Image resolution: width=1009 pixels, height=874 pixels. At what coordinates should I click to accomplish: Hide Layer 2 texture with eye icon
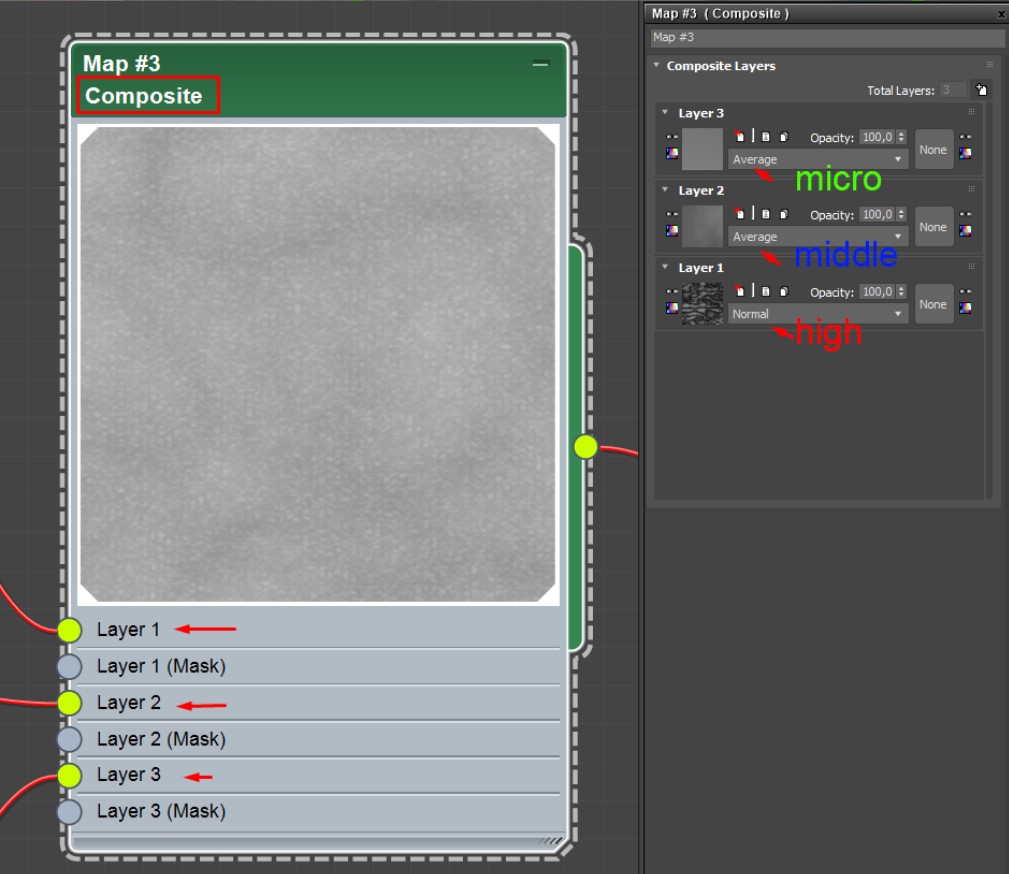coord(672,214)
